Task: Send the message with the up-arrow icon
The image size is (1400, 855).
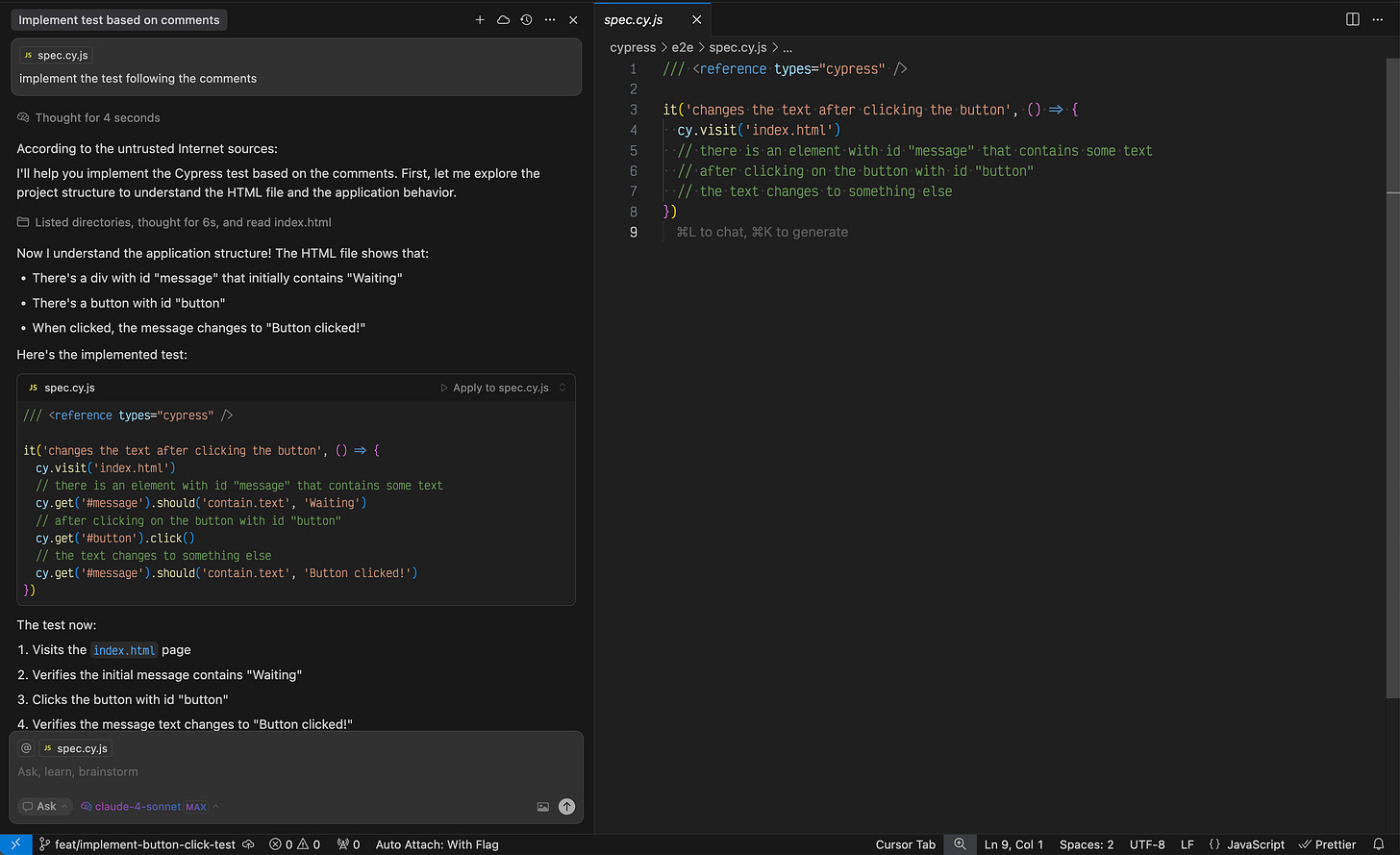Action: pos(566,807)
